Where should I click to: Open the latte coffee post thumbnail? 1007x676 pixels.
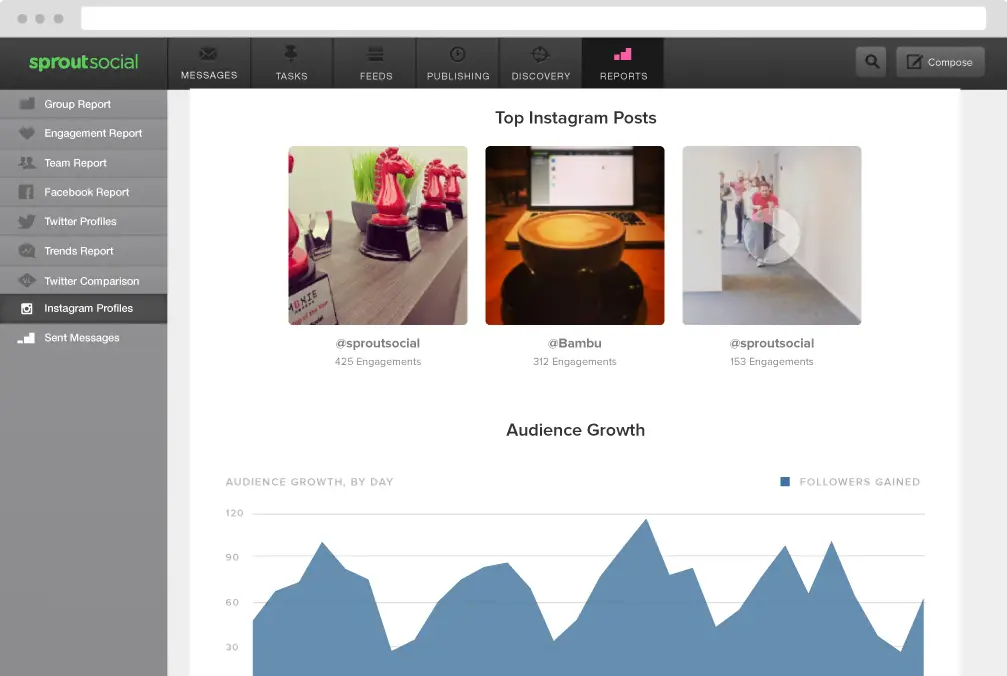(575, 235)
